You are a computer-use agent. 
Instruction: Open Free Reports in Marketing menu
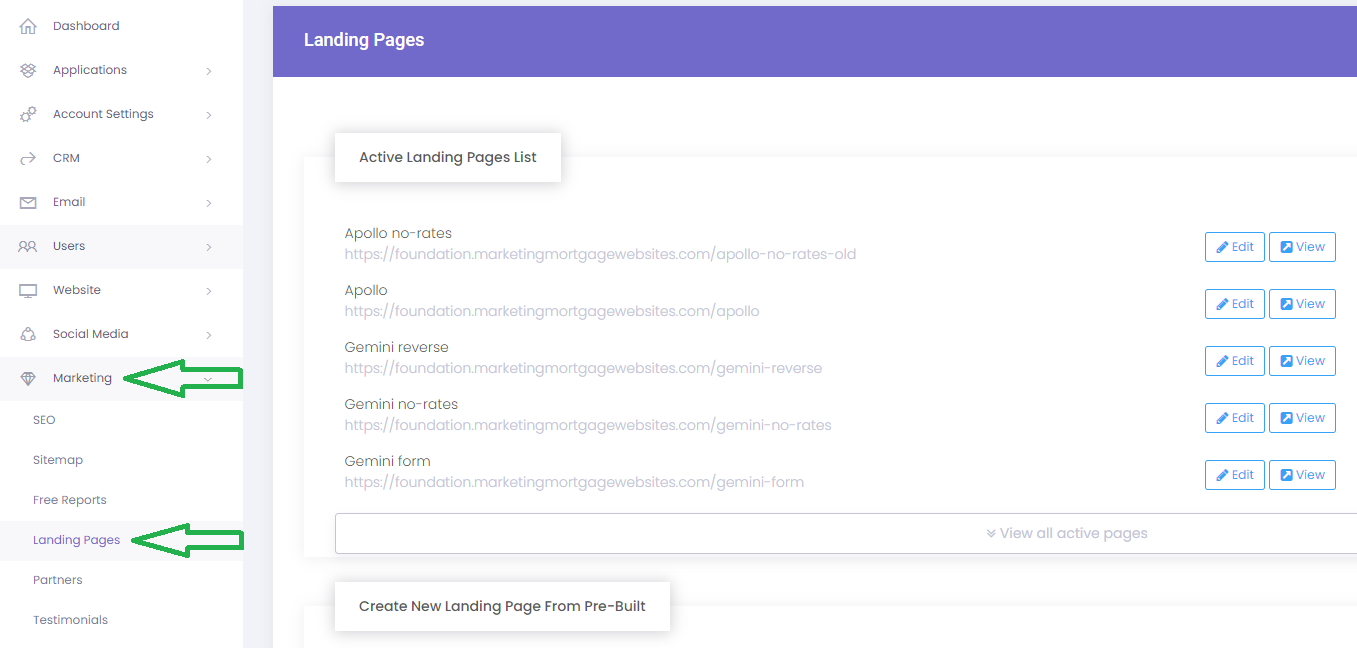(x=69, y=500)
